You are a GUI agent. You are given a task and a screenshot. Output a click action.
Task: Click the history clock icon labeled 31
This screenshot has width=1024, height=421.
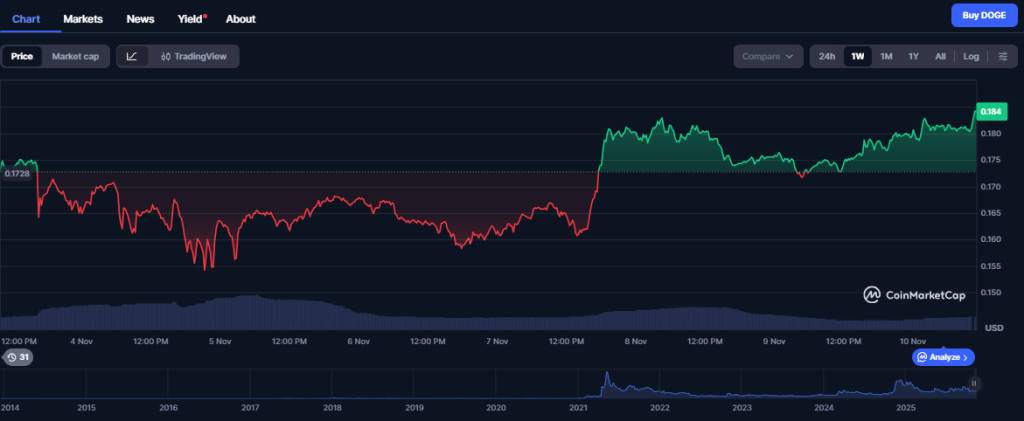pyautogui.click(x=19, y=357)
